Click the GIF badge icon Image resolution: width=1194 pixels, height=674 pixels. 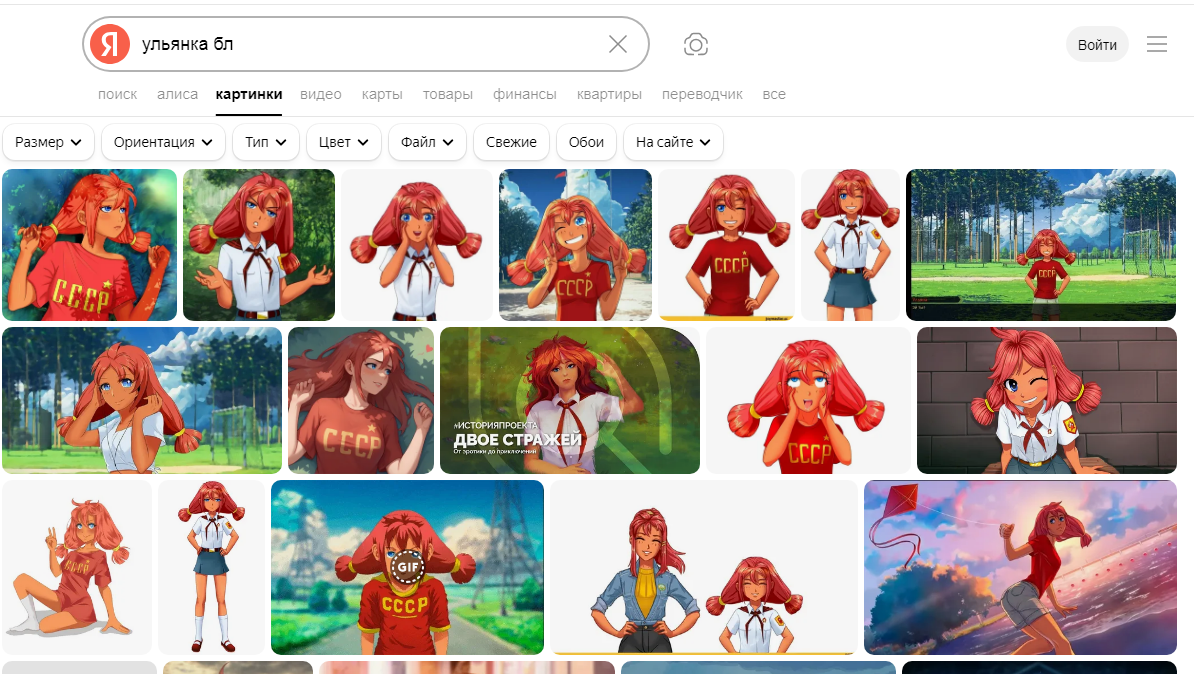coord(407,567)
